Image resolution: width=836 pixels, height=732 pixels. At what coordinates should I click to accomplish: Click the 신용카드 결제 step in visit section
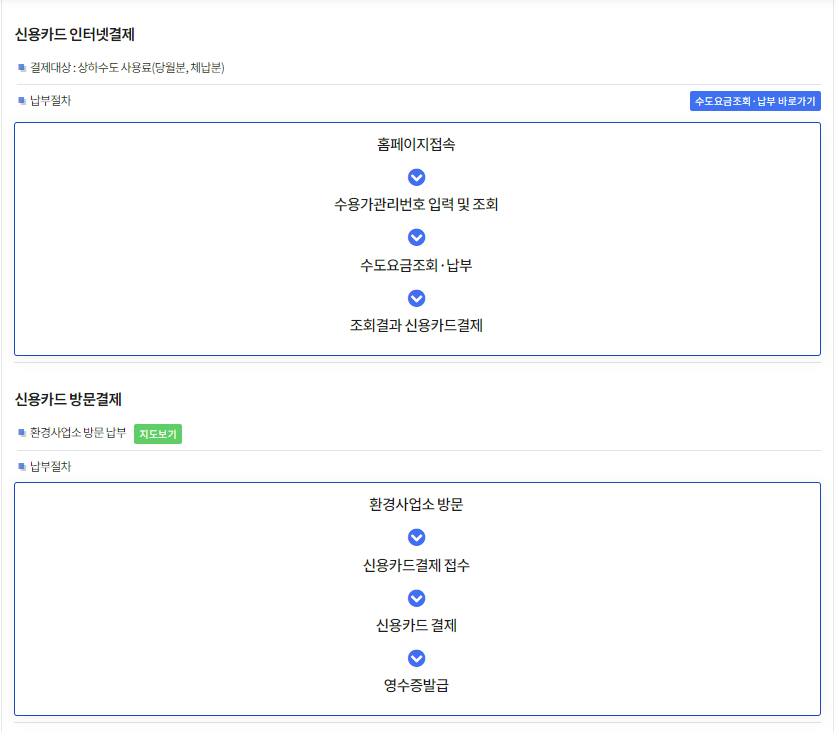click(416, 627)
